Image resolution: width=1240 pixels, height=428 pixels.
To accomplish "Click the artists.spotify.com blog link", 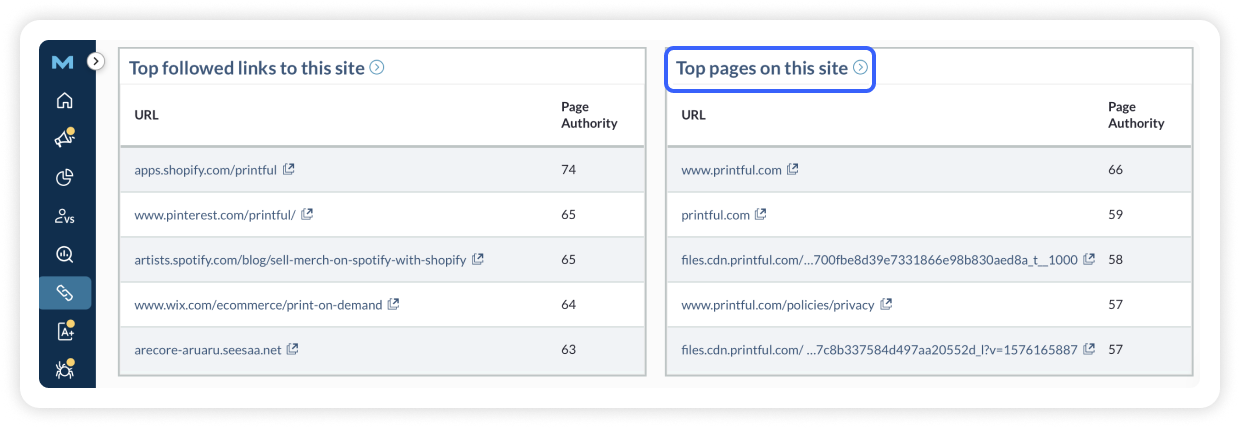I will pos(300,260).
